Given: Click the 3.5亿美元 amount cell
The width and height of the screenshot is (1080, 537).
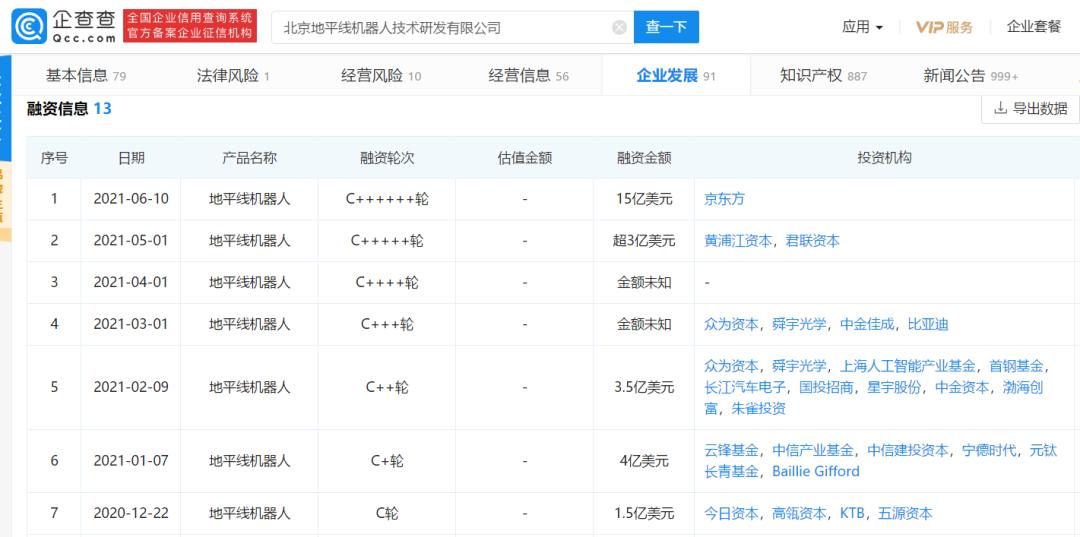Looking at the screenshot, I should 644,387.
